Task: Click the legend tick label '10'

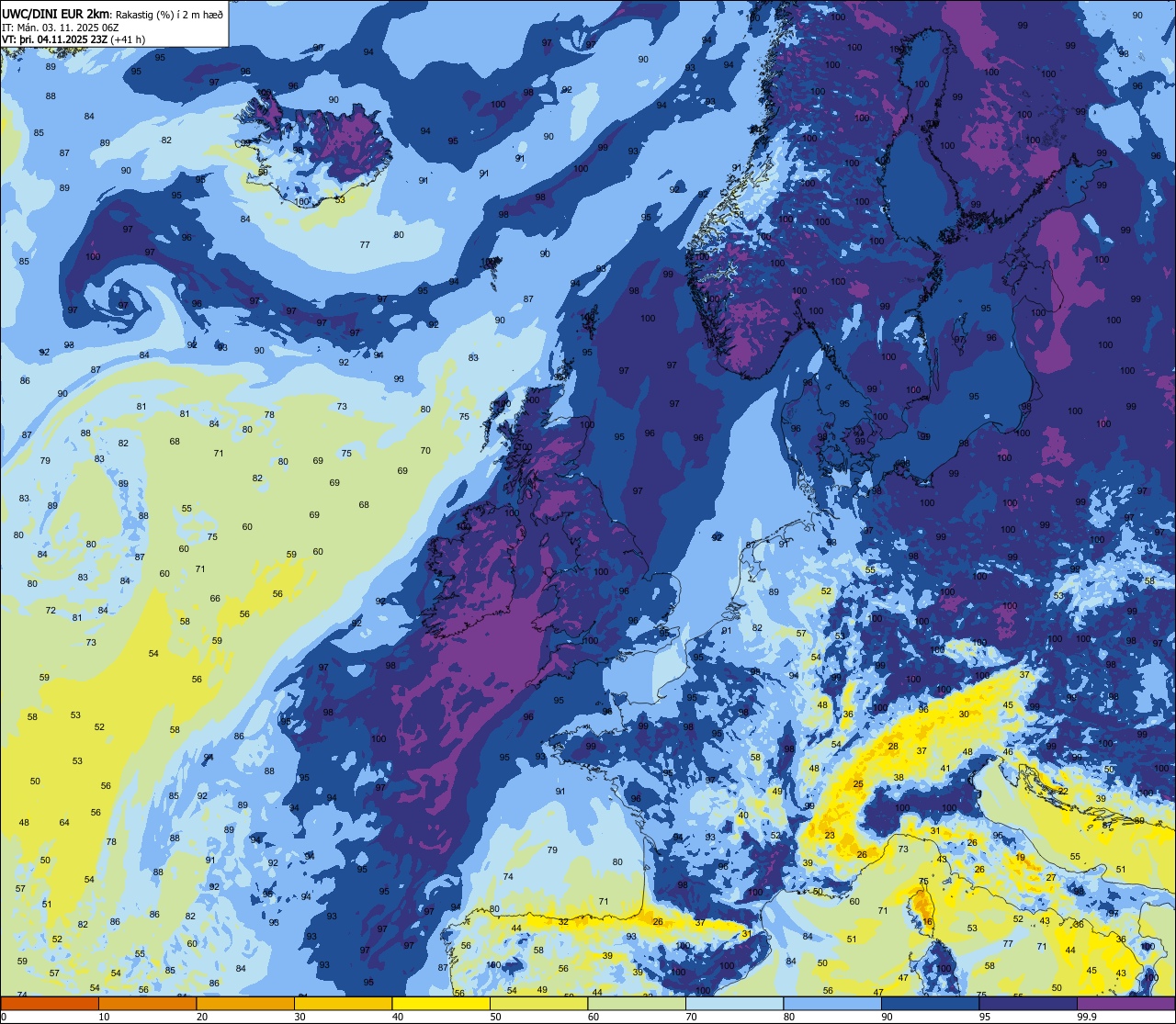Action: pyautogui.click(x=104, y=1017)
